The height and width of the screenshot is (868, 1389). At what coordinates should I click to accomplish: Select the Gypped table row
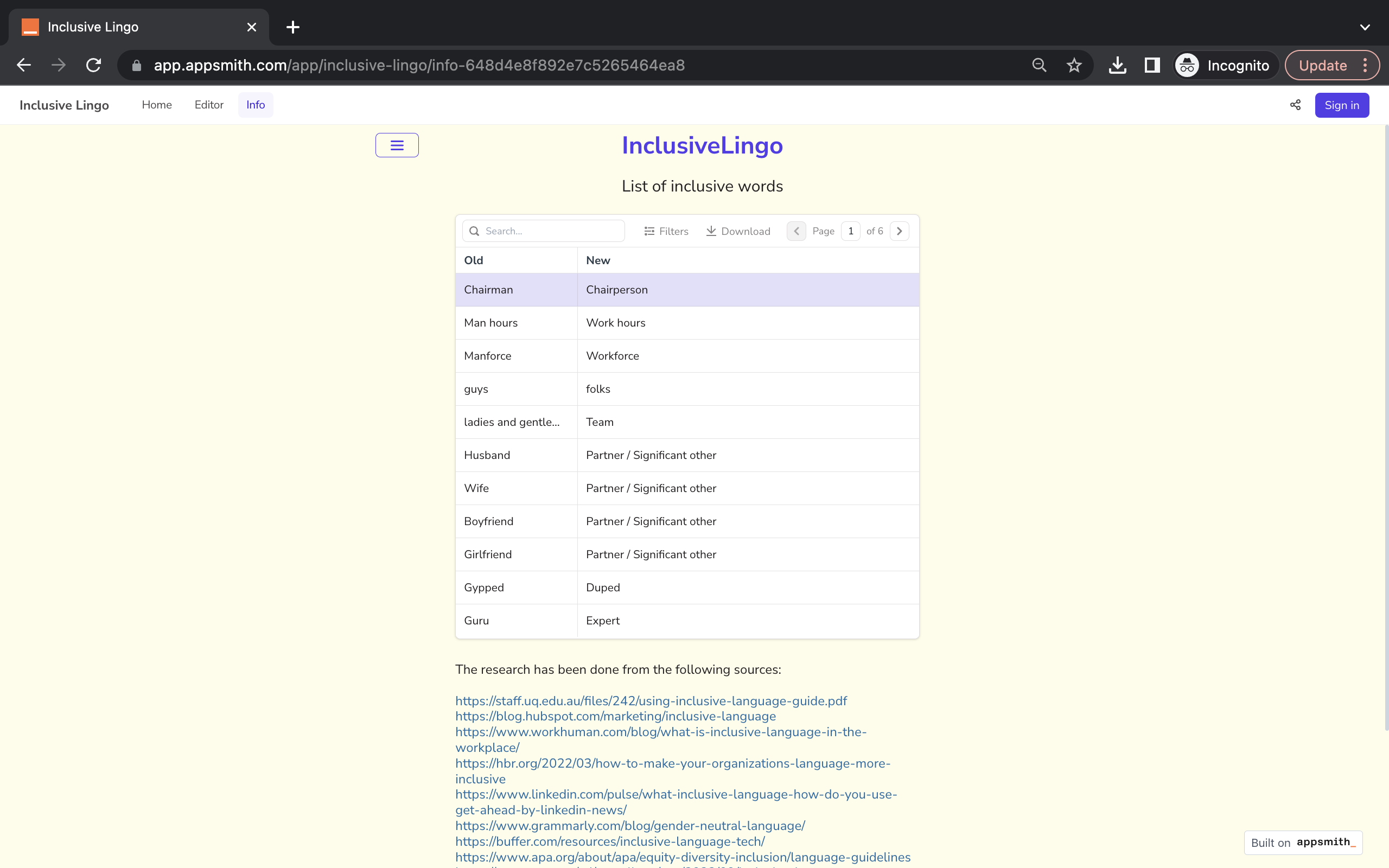pos(686,588)
